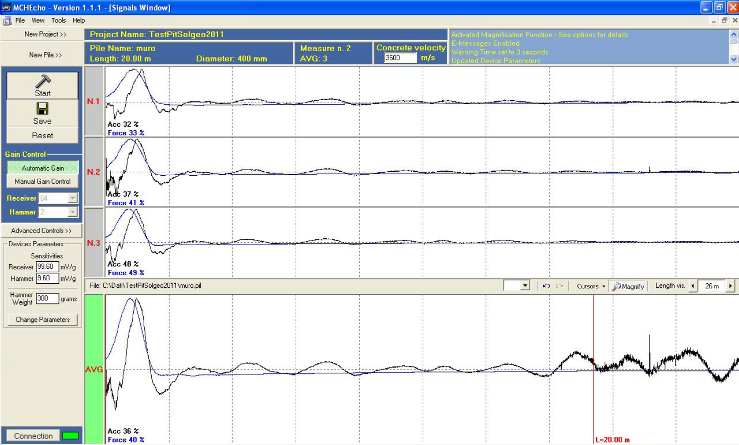
Task: Select the green AVG signal label
Action: [94, 369]
